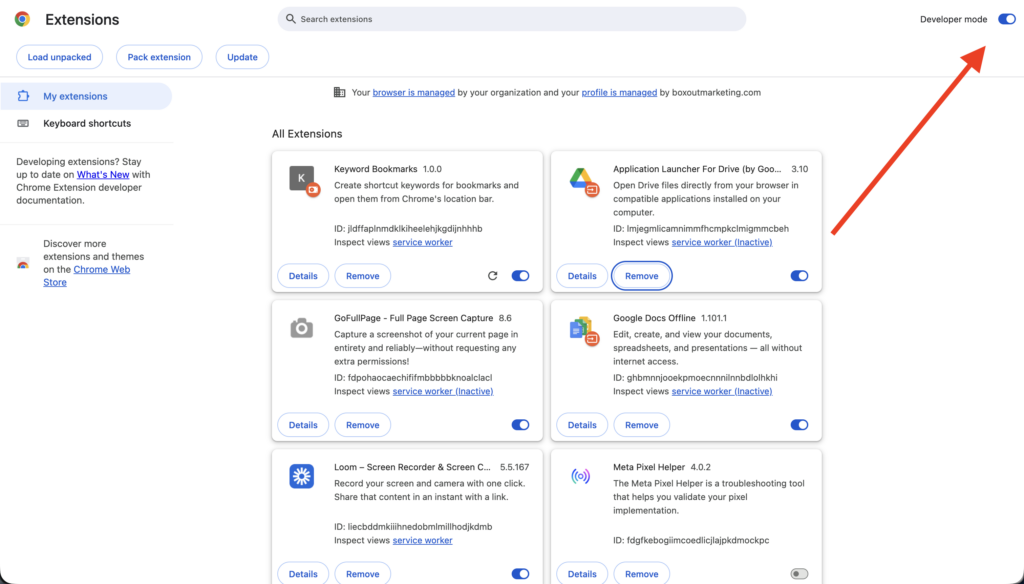Remove the Loom screen recorder extension
This screenshot has width=1024, height=584.
click(362, 574)
